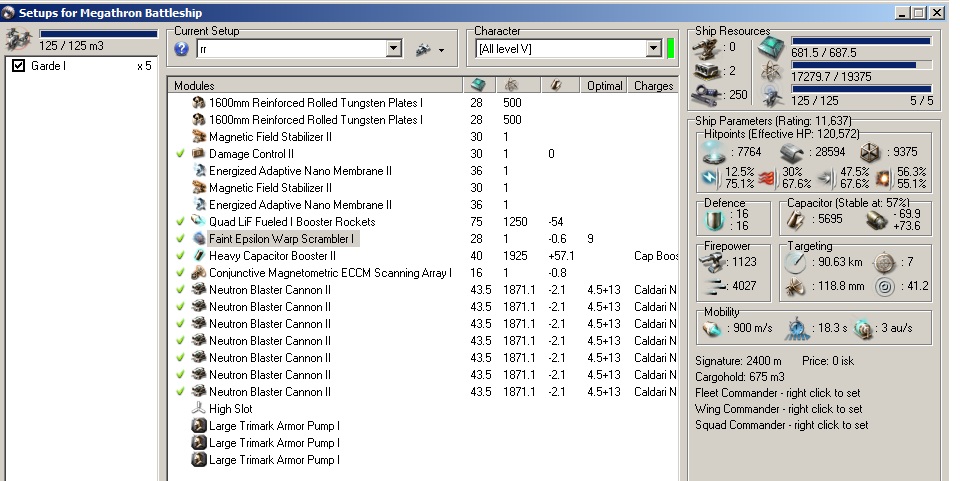
Task: Click the blue help question mark icon
Action: coord(181,49)
